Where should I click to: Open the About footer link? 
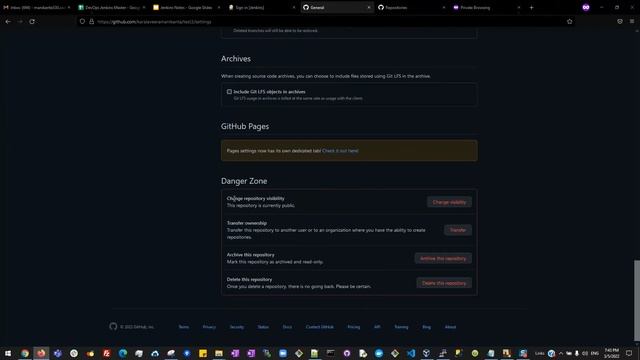pyautogui.click(x=450, y=327)
